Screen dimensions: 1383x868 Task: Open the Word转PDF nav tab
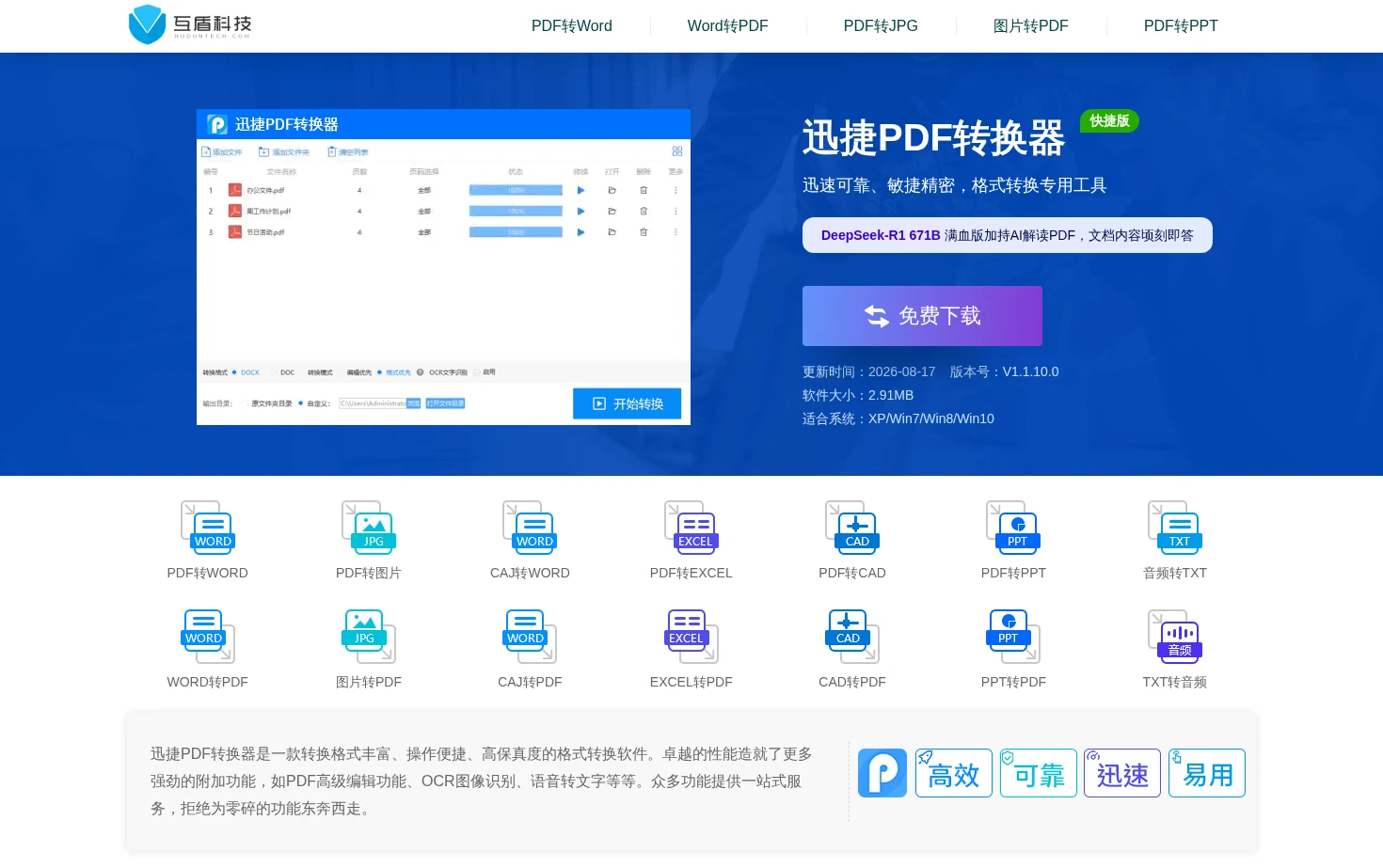click(x=728, y=26)
